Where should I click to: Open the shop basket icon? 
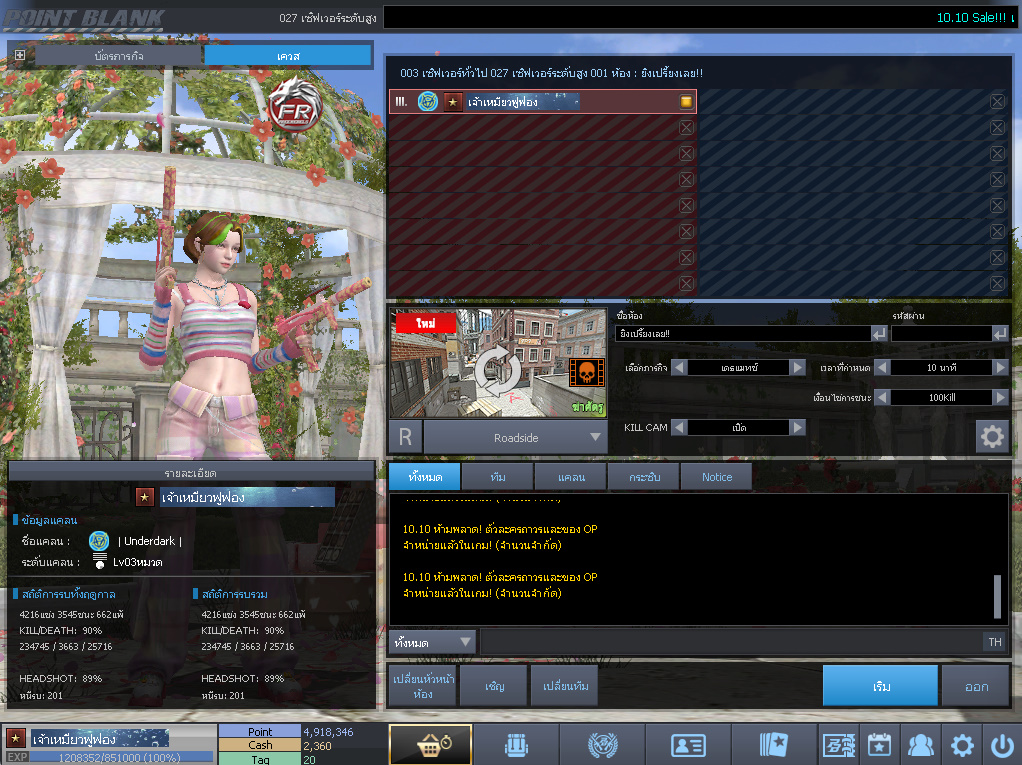(430, 745)
